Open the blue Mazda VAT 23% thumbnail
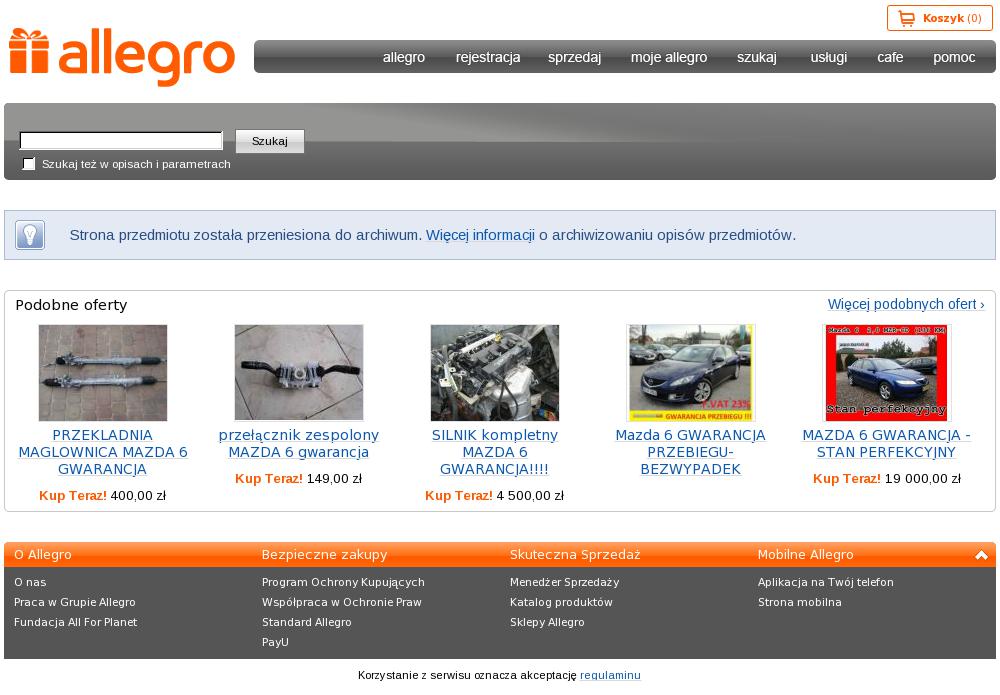The image size is (1000, 695). click(691, 373)
